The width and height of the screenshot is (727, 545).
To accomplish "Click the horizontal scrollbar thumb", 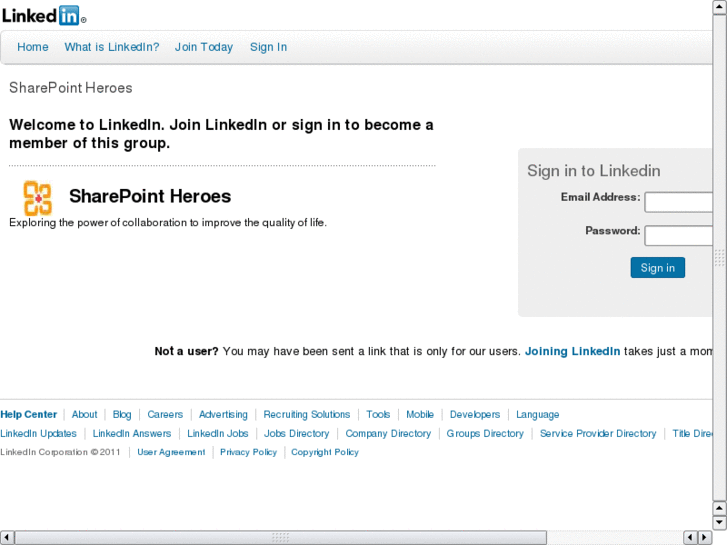I will coord(281,537).
